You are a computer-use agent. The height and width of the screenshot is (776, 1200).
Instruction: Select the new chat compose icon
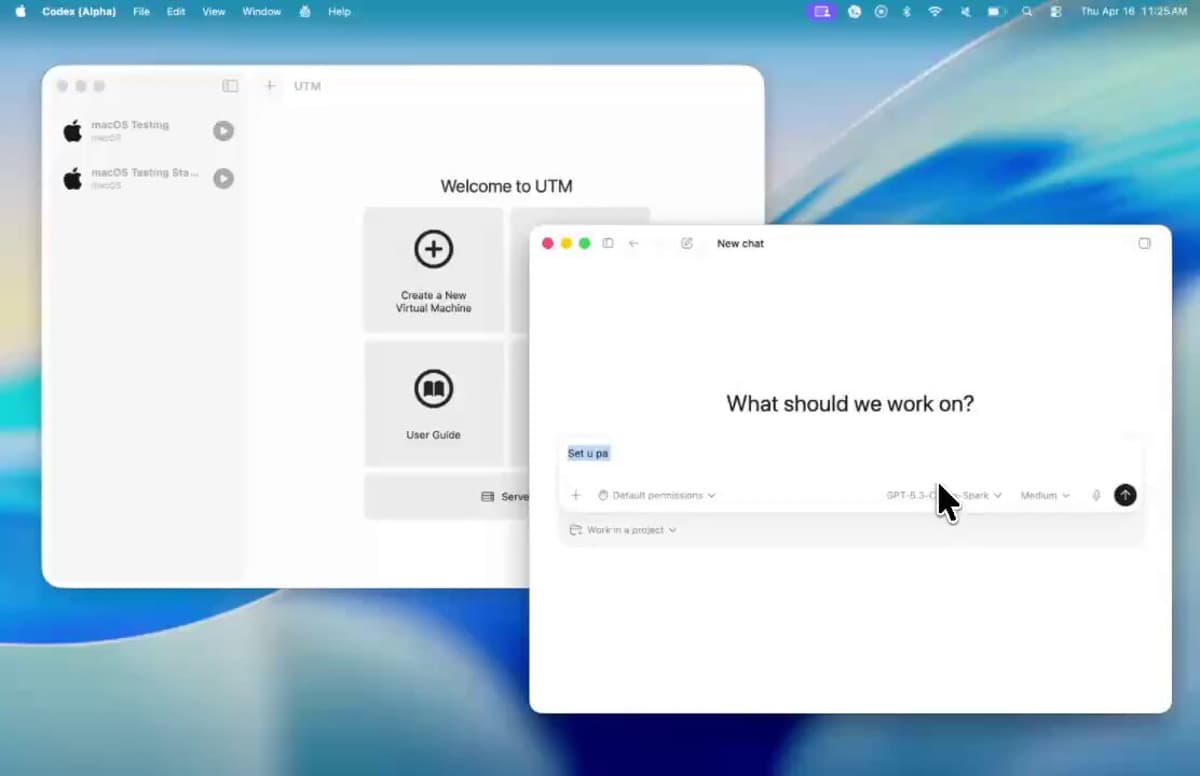[687, 243]
